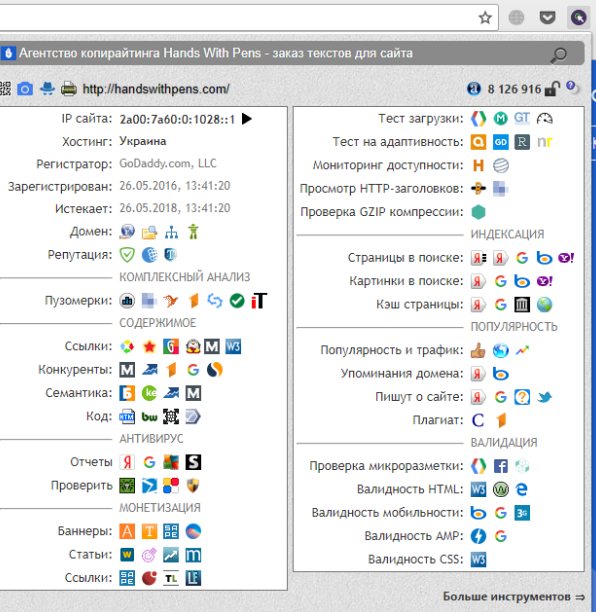Viewport: 596px width, 612px height.
Task: Click the blue m icon in Статьи row
Action: click(x=193, y=555)
